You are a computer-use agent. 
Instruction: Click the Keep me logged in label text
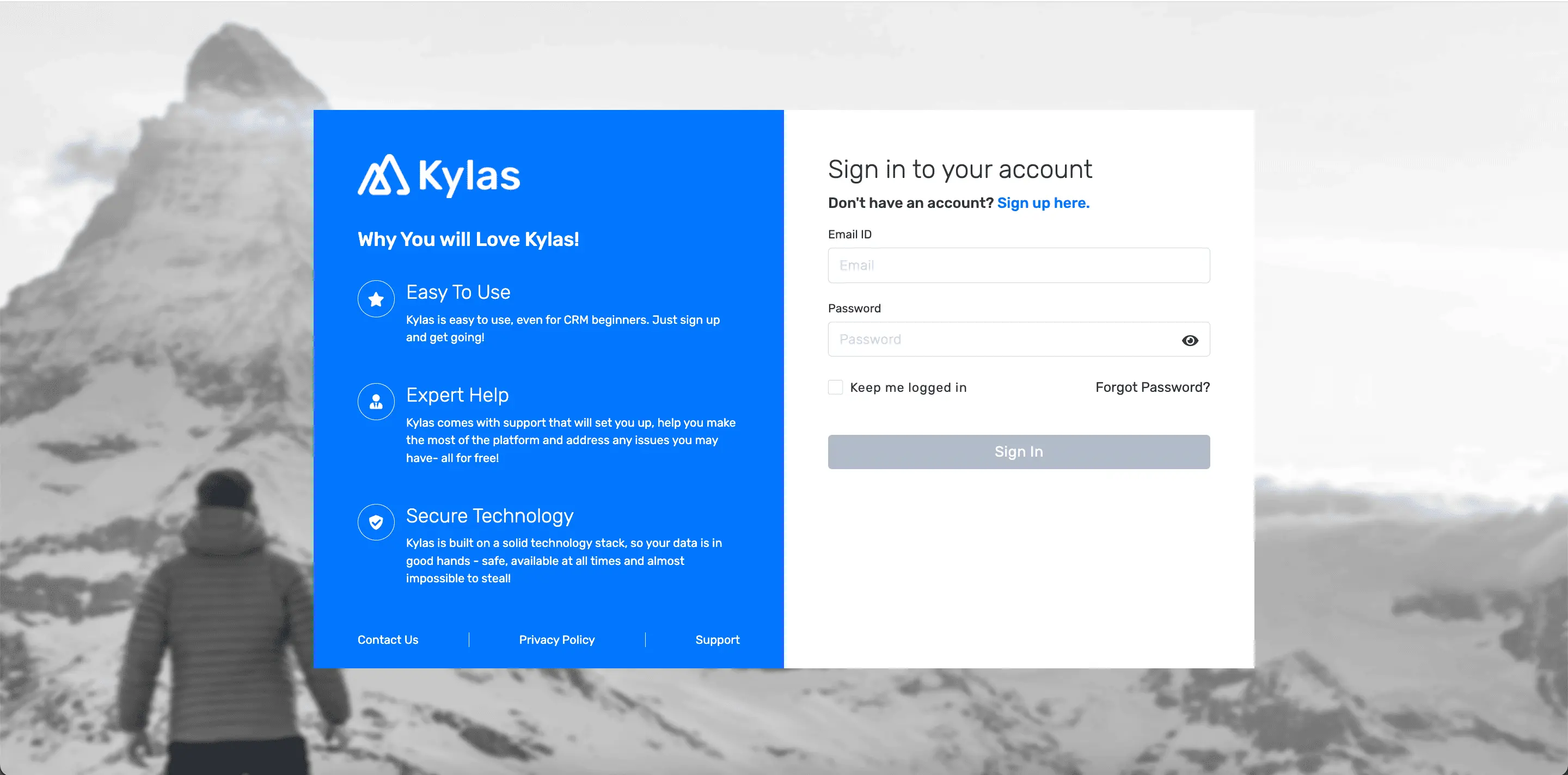pos(908,387)
